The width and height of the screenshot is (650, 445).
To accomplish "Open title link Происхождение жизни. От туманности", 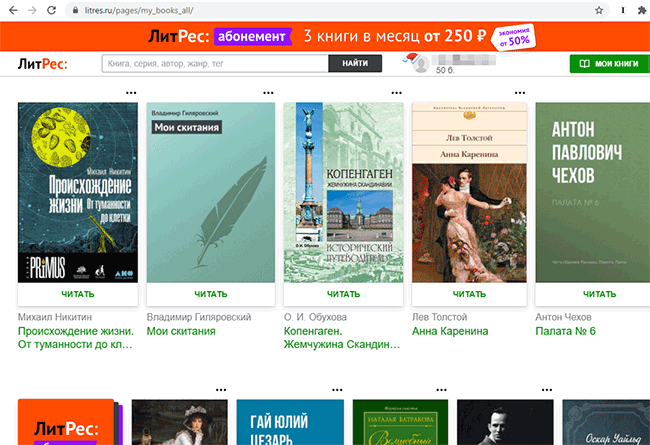I will (x=76, y=338).
